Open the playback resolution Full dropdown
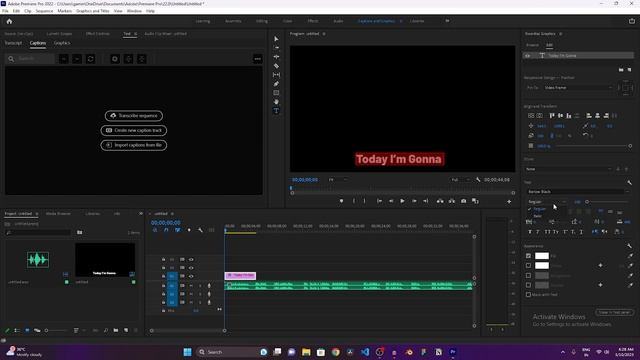The height and width of the screenshot is (360, 640). click(460, 180)
